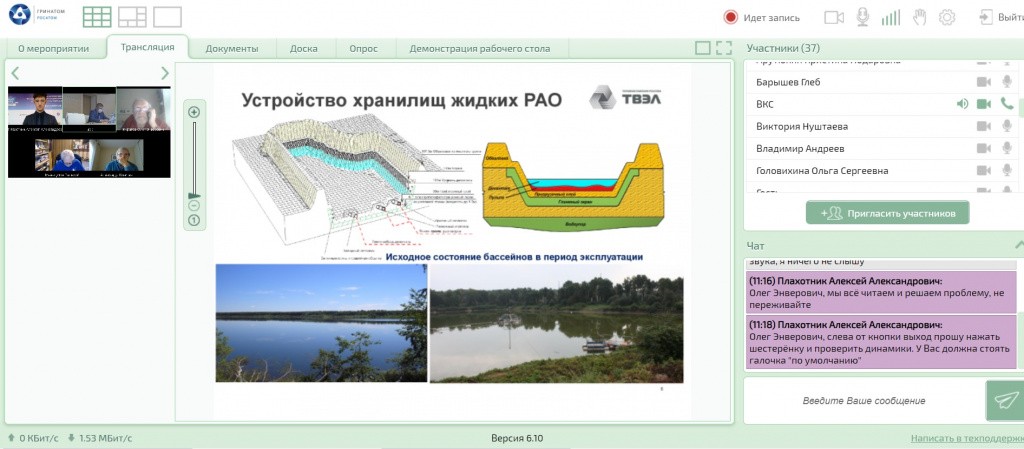This screenshot has width=1024, height=449.
Task: Open the Опрос tab
Action: coord(363,48)
